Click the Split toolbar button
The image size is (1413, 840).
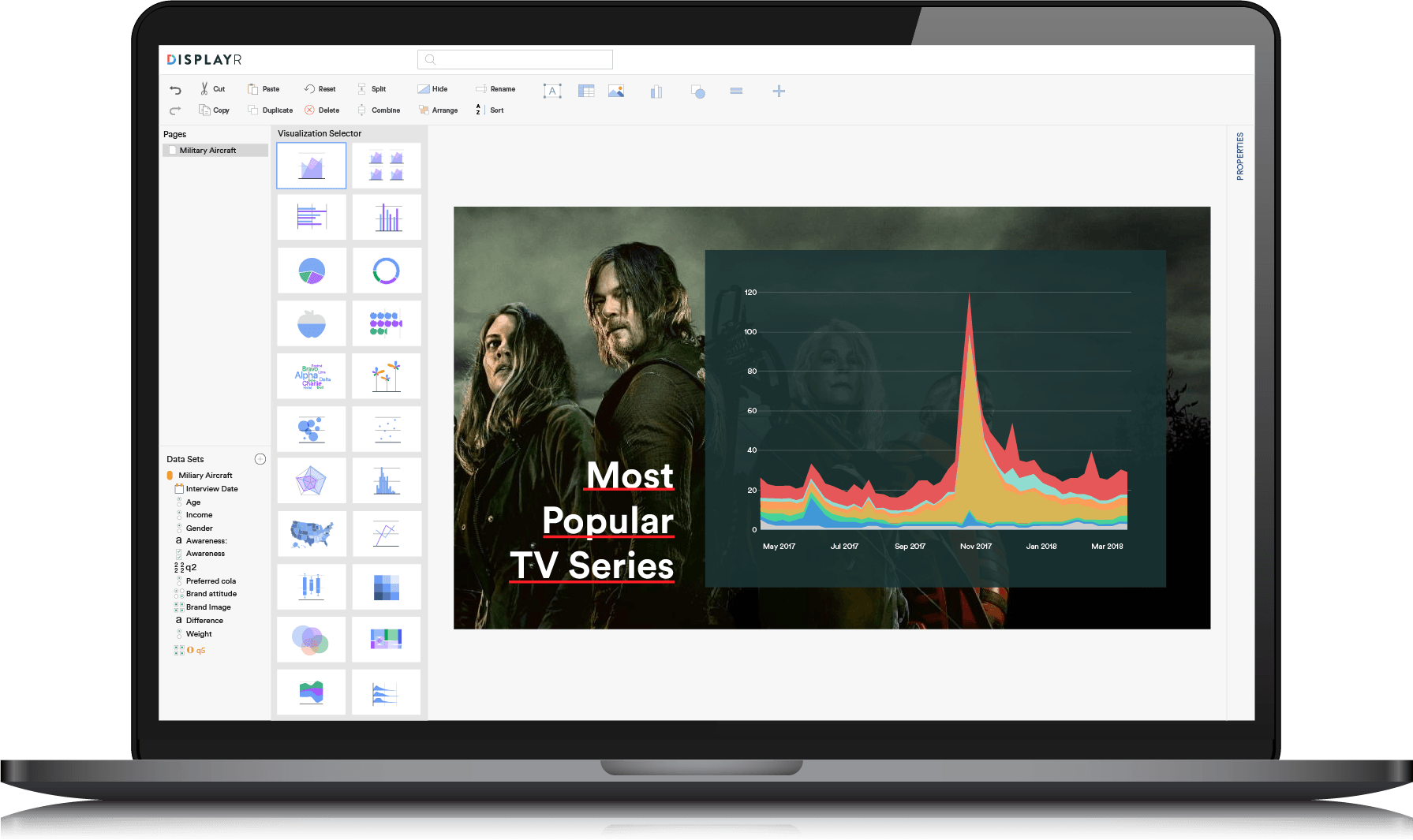pos(372,89)
